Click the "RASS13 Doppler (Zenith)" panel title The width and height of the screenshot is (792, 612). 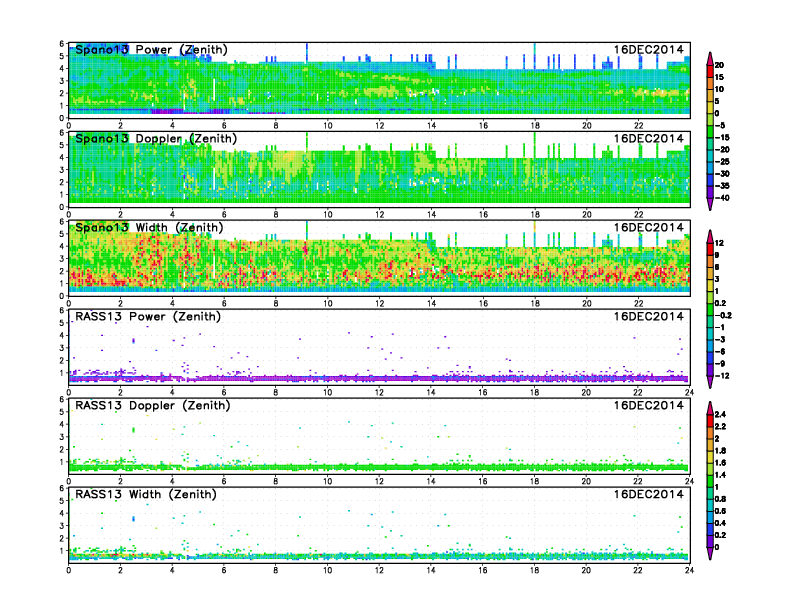153,405
